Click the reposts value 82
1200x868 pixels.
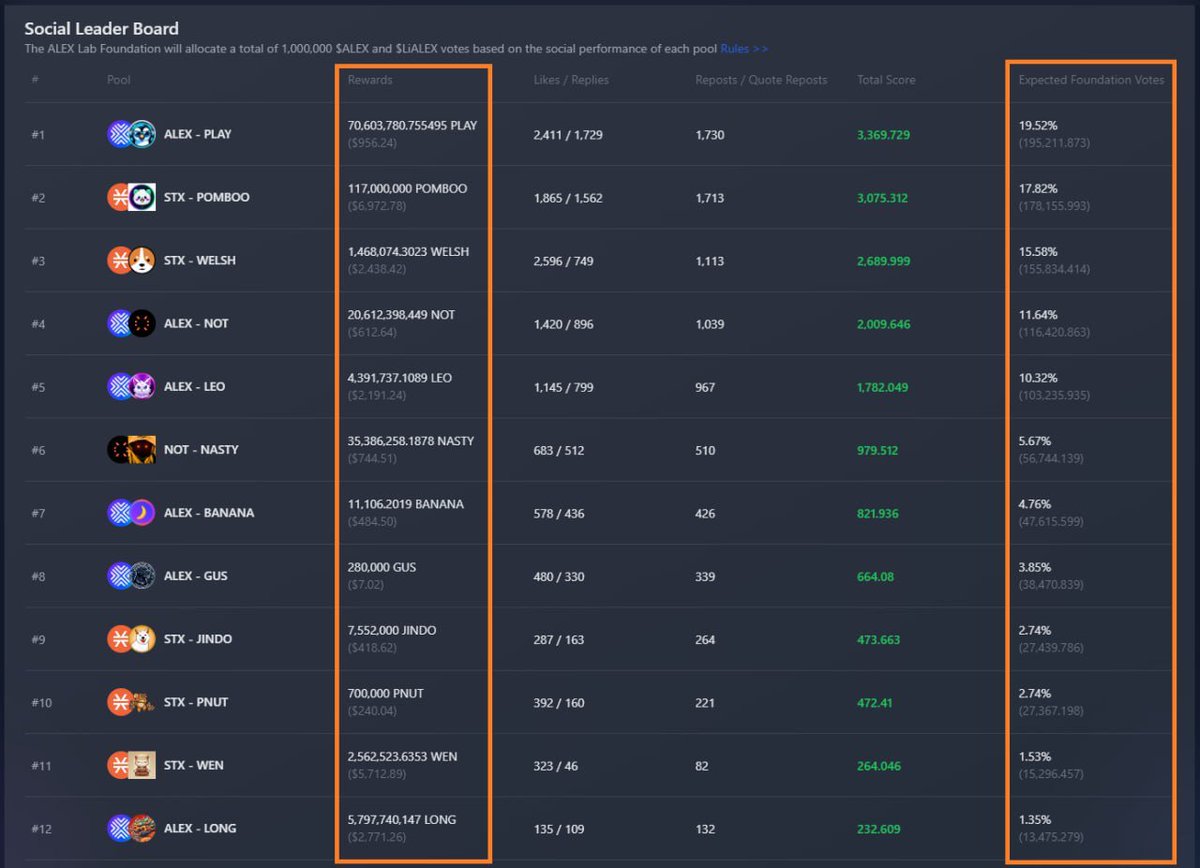[x=702, y=764]
